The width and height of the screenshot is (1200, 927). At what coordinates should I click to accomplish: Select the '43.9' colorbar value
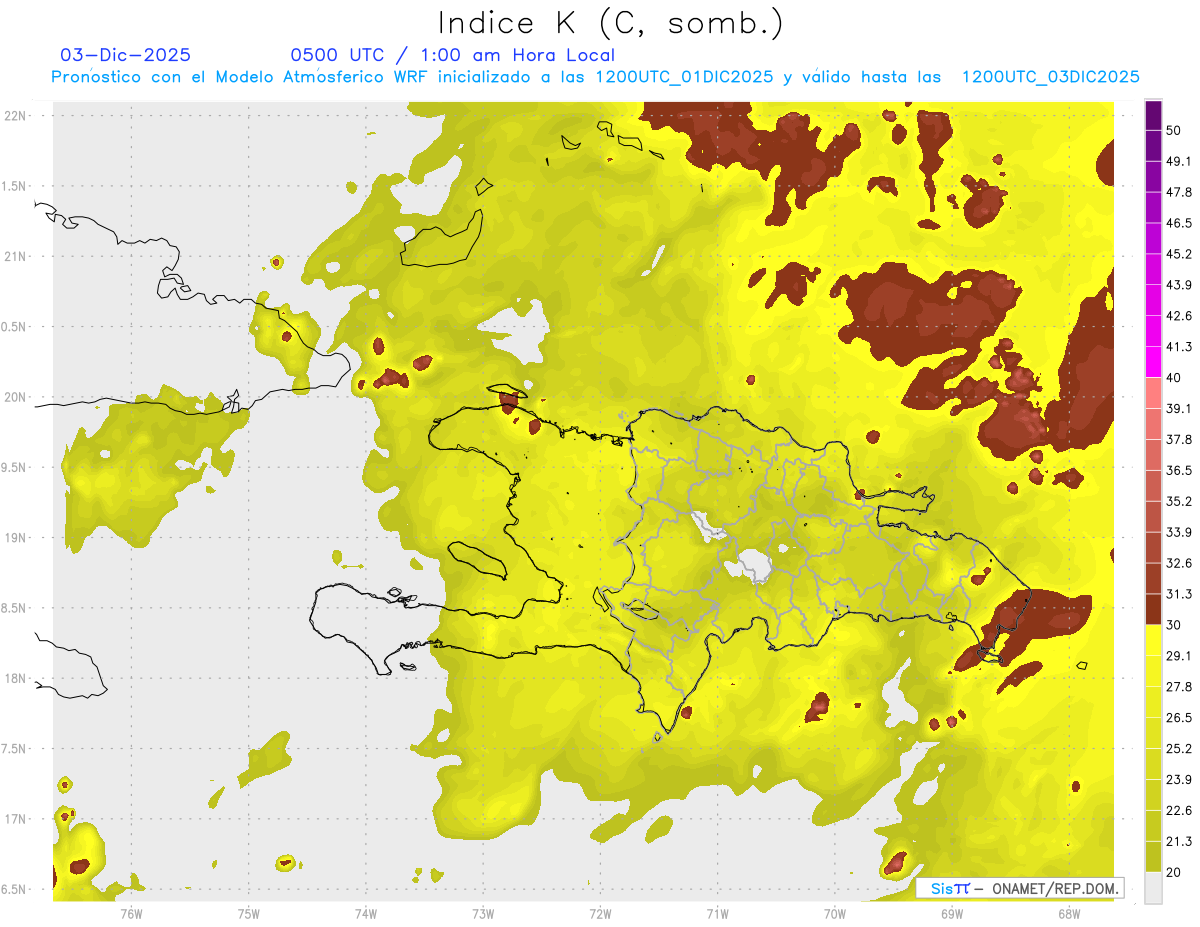(x=1179, y=285)
